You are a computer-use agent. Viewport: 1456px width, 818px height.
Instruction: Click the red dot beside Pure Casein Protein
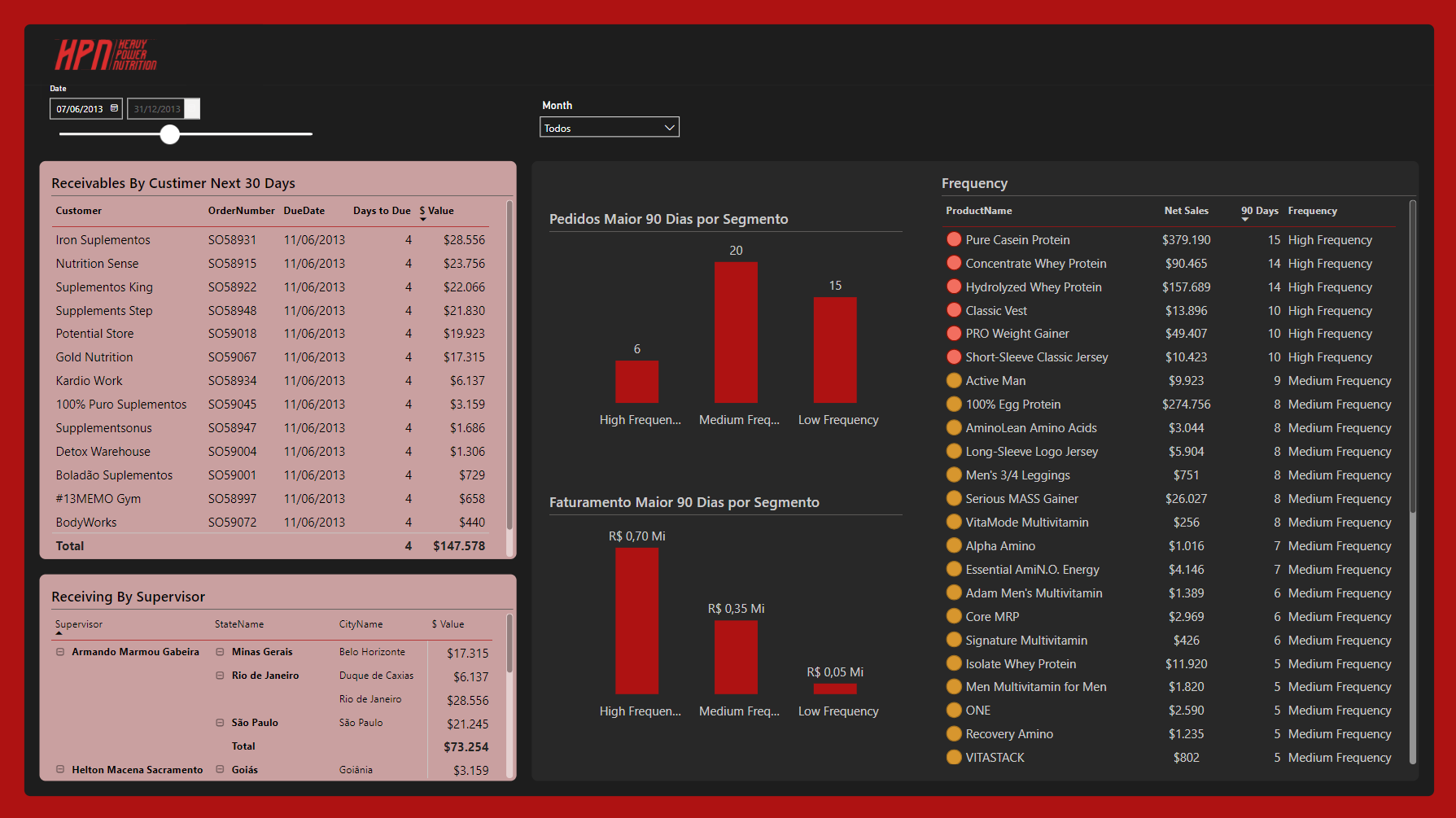(954, 239)
